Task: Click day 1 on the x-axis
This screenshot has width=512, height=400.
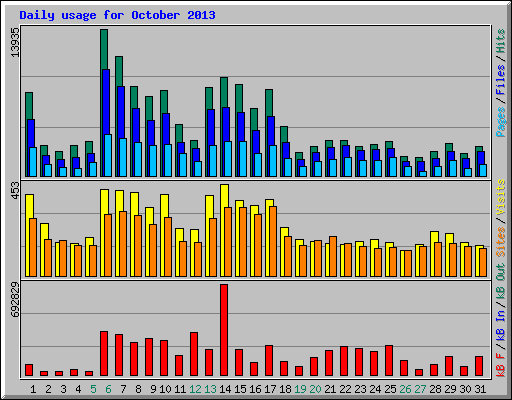Action: (33, 389)
